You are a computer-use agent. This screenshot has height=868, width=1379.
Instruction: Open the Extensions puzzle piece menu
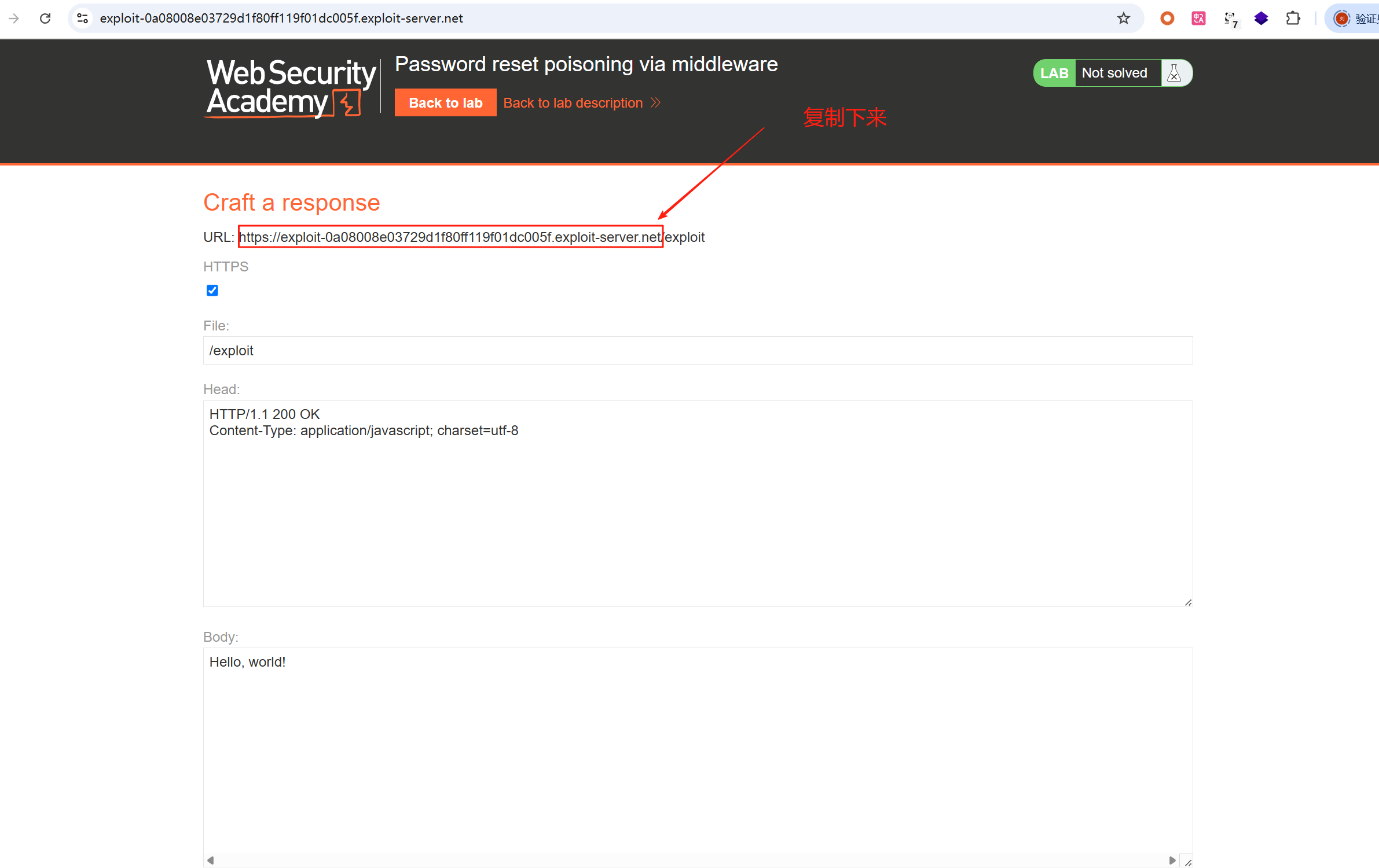pos(1293,19)
